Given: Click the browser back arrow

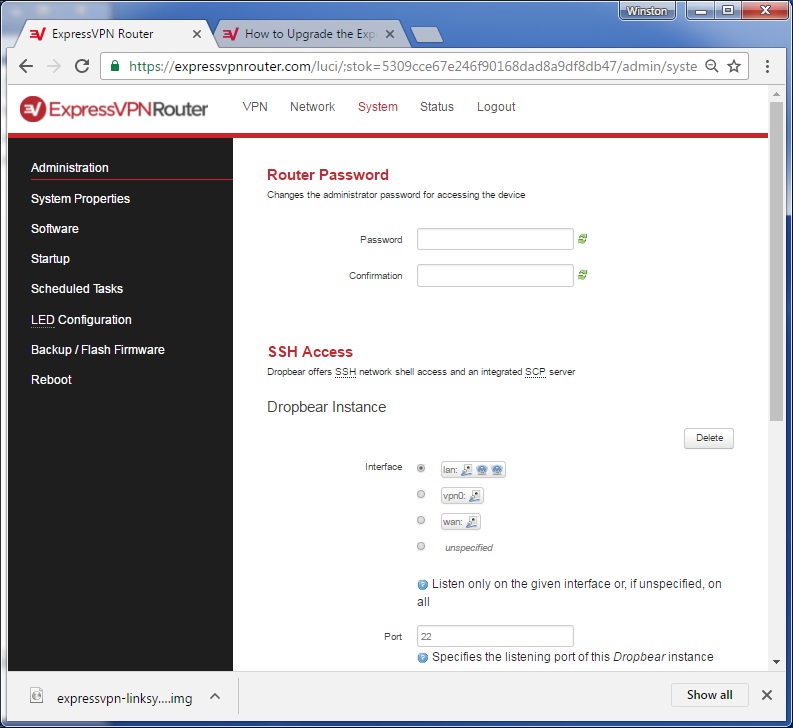Looking at the screenshot, I should click(26, 67).
